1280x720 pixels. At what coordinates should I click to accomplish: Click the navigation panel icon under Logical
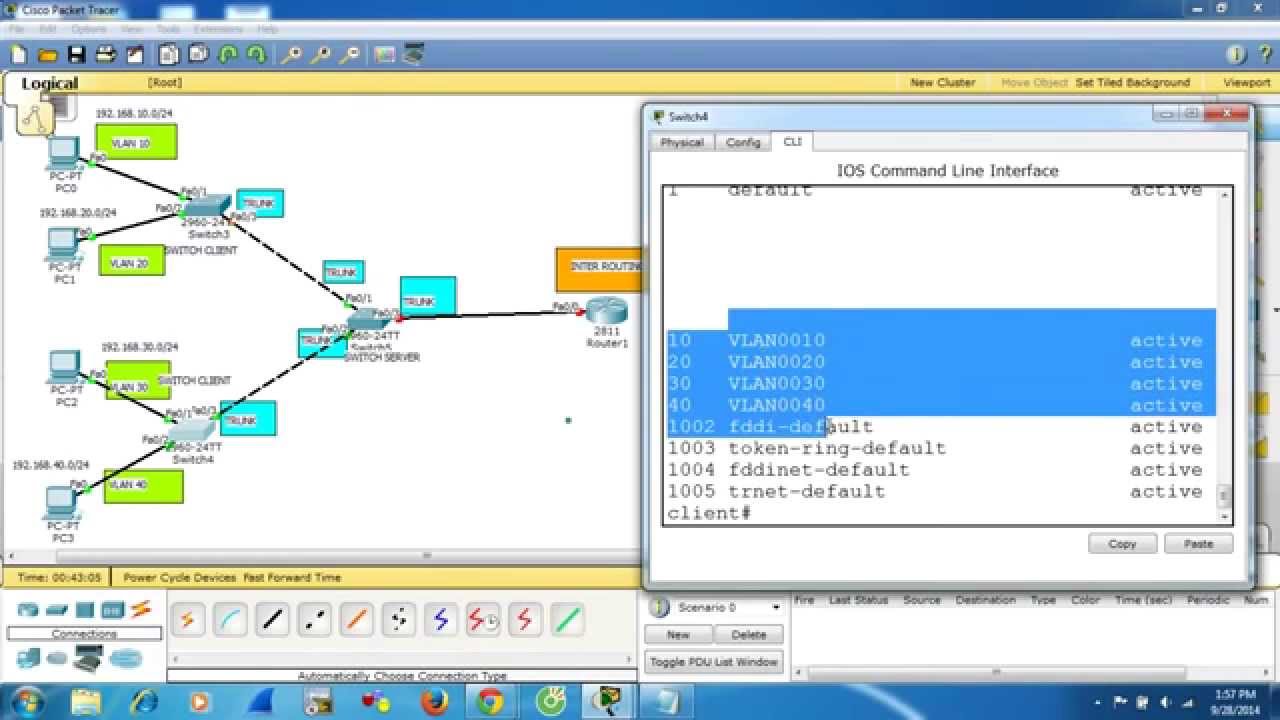[36, 119]
